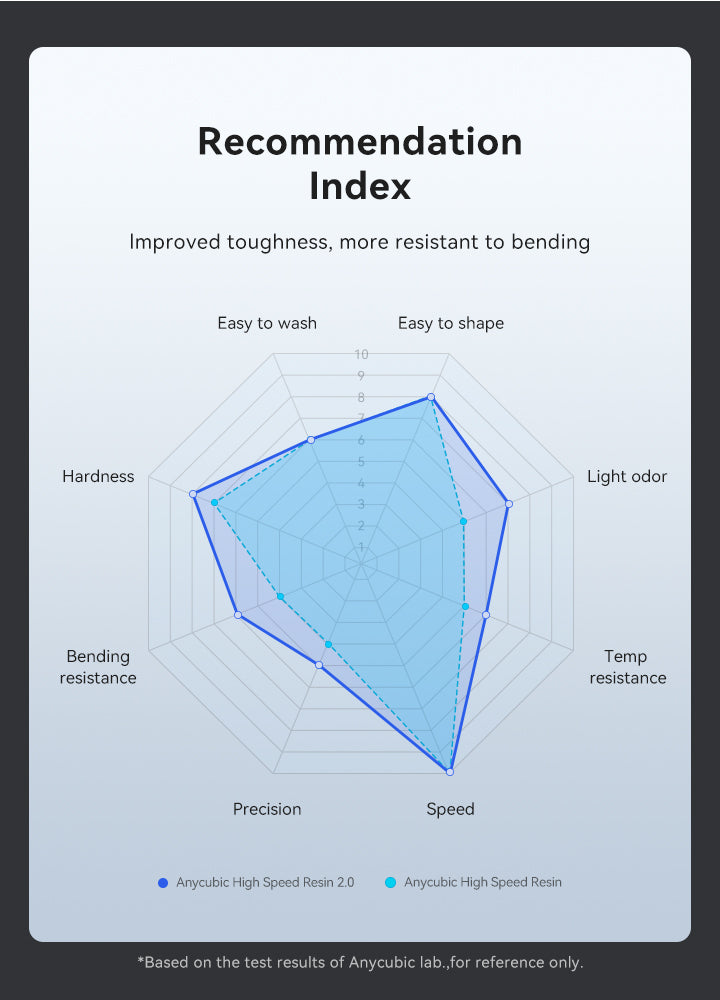This screenshot has width=720, height=1000.
Task: Select the "Anycubic High Speed Resin" legend label
Action: 483,882
